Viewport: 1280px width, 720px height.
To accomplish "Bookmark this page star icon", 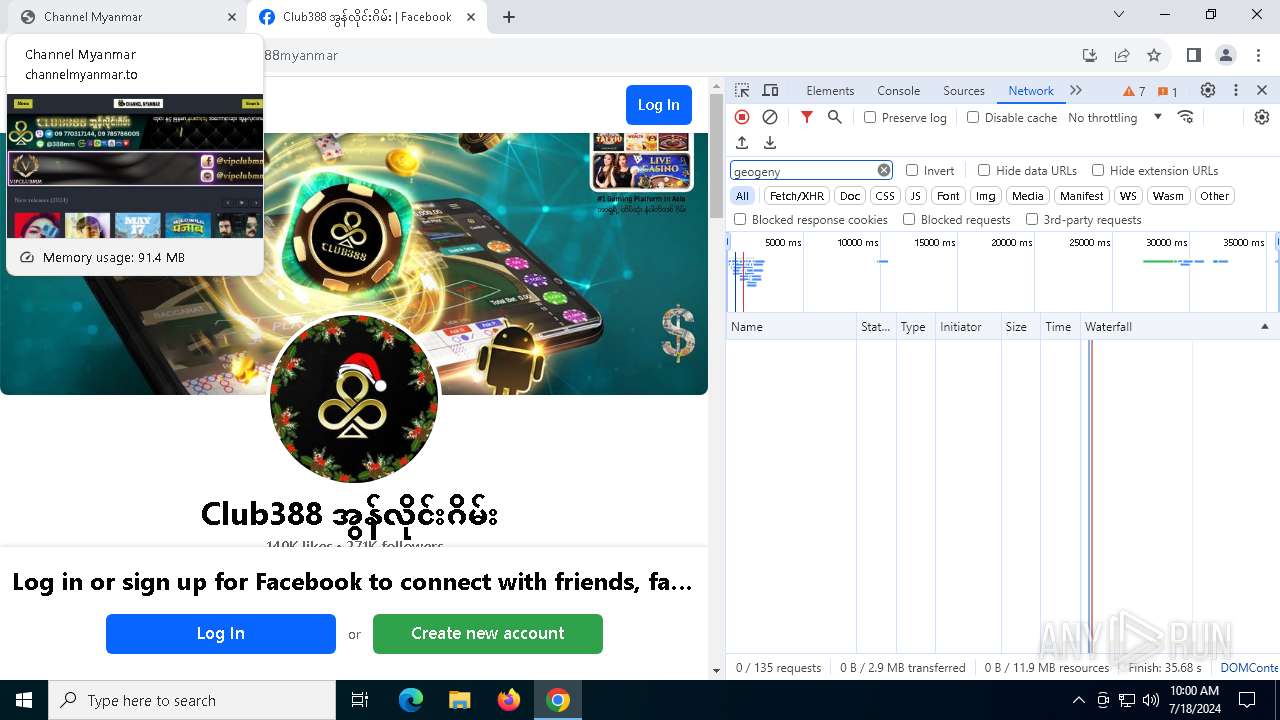I will (1154, 55).
